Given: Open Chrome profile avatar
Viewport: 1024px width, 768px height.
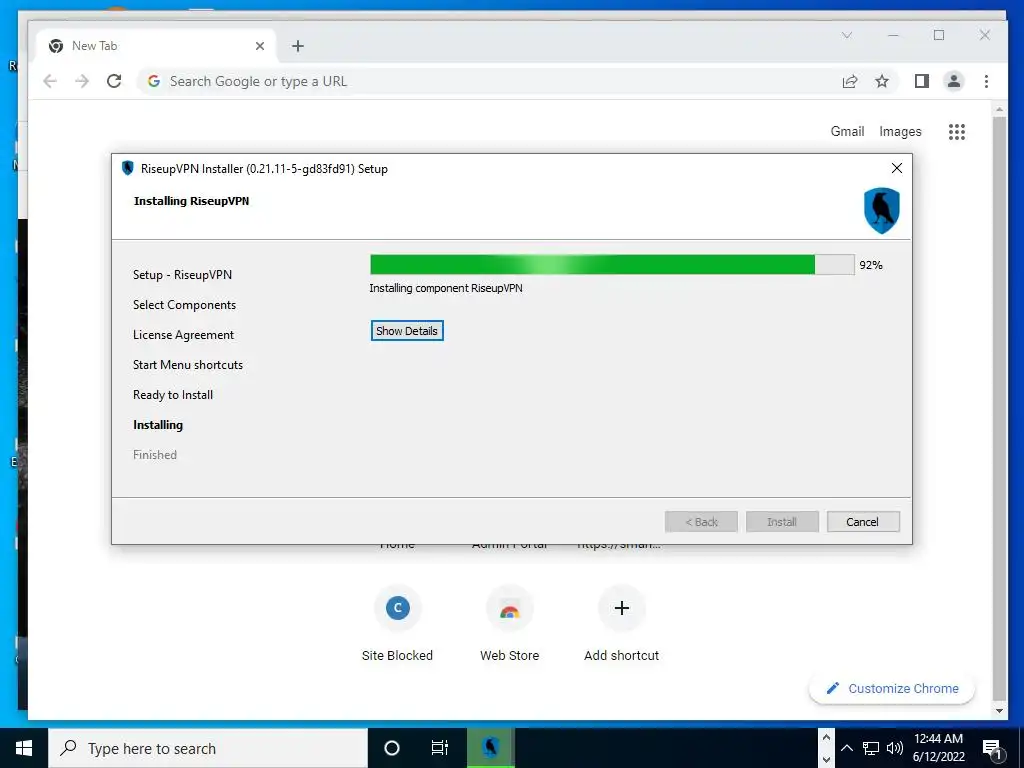Looking at the screenshot, I should click(x=954, y=81).
